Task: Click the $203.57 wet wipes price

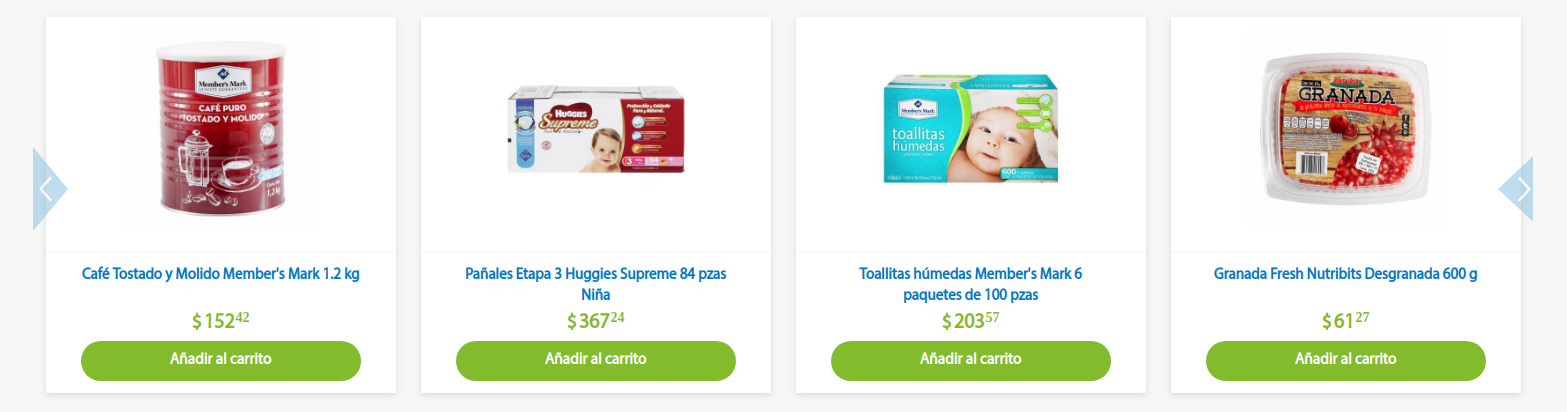Action: coord(971,321)
